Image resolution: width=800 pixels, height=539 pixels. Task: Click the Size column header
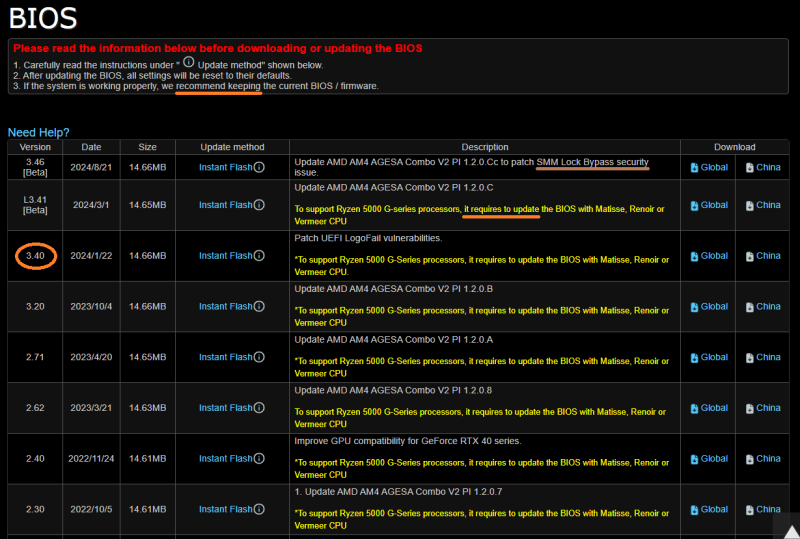(147, 147)
